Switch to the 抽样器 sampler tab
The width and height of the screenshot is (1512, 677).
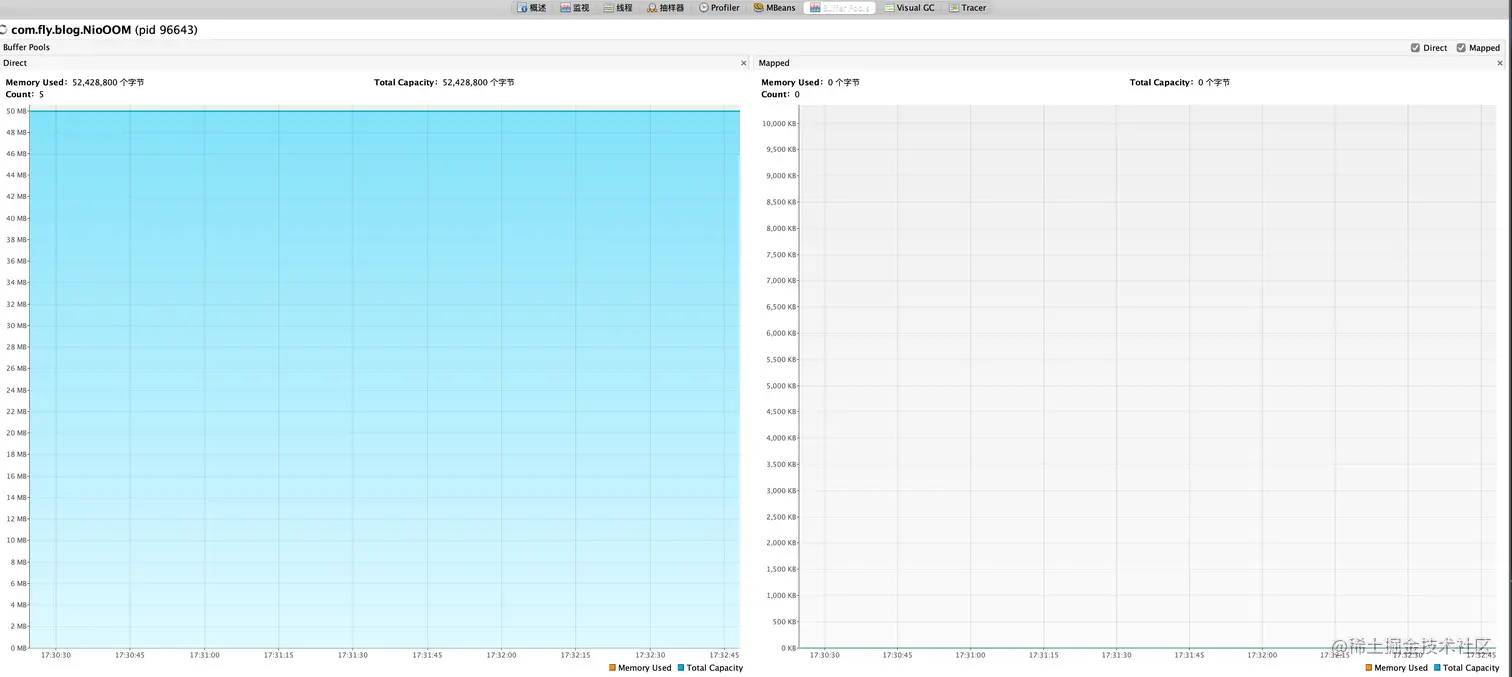[665, 8]
